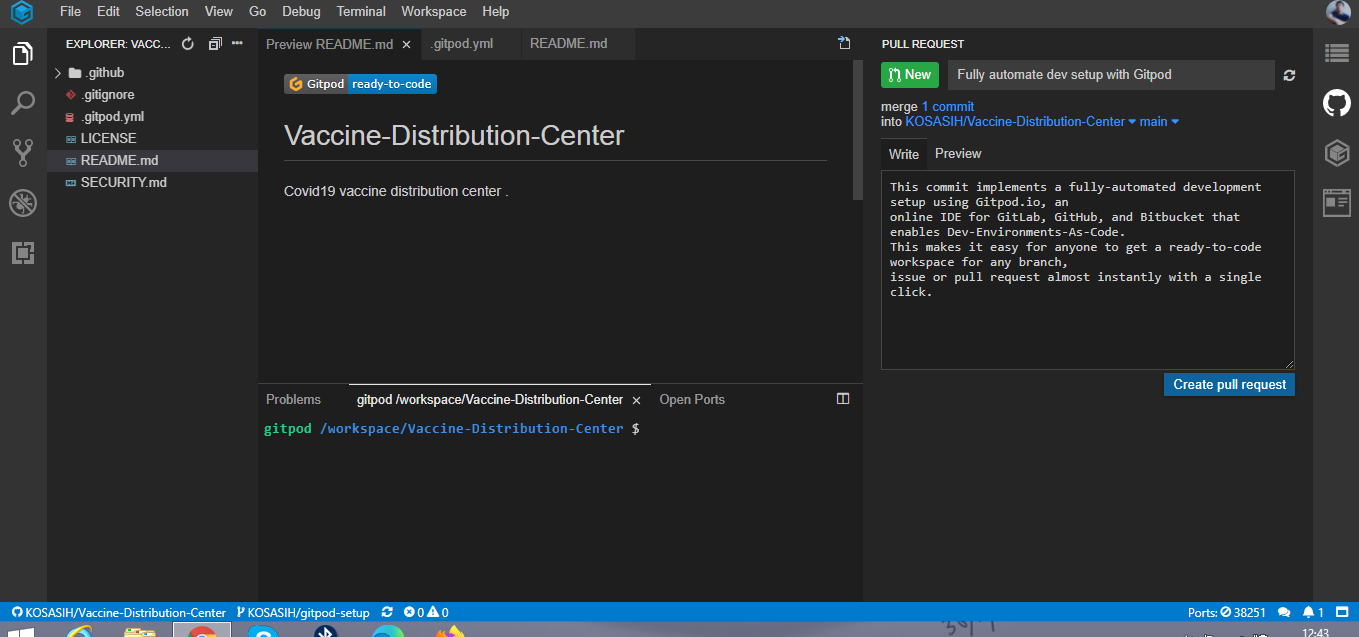Open the File menu

(70, 12)
